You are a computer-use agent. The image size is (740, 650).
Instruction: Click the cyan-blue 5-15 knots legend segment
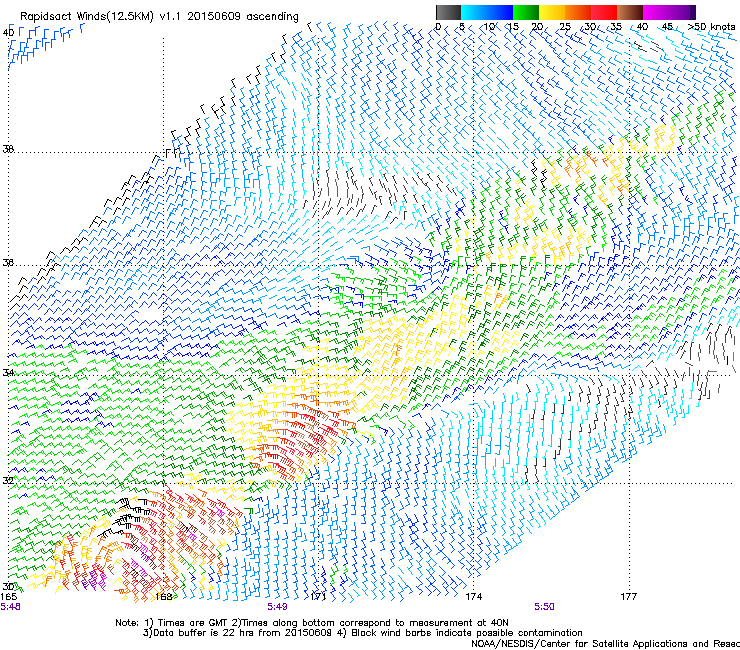pos(487,12)
